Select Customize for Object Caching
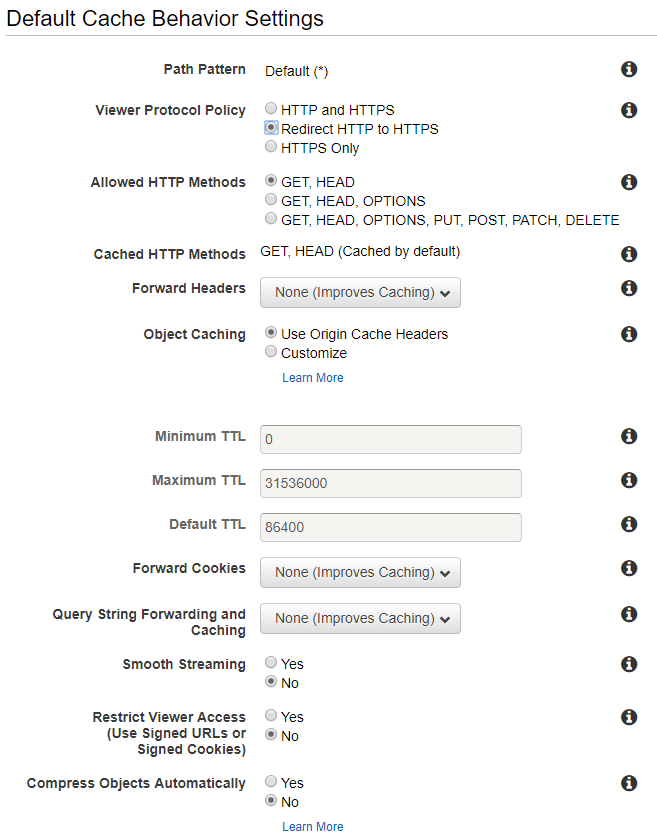Image resolution: width=657 pixels, height=835 pixels. pyautogui.click(x=271, y=353)
